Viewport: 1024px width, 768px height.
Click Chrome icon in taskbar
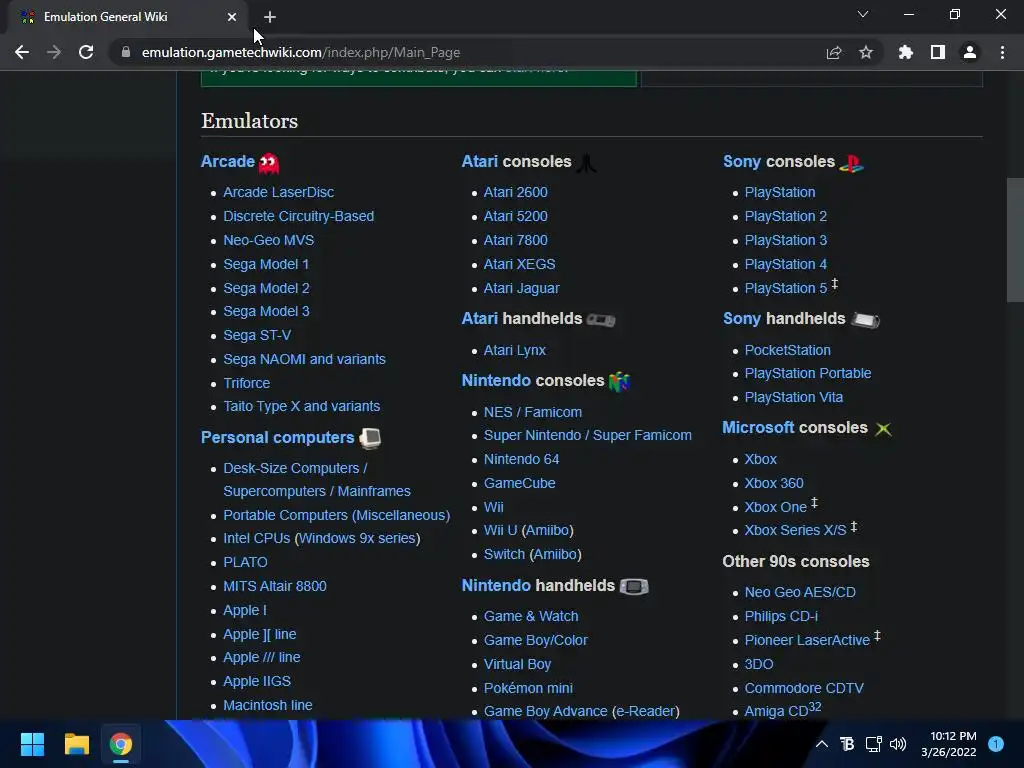click(x=121, y=744)
